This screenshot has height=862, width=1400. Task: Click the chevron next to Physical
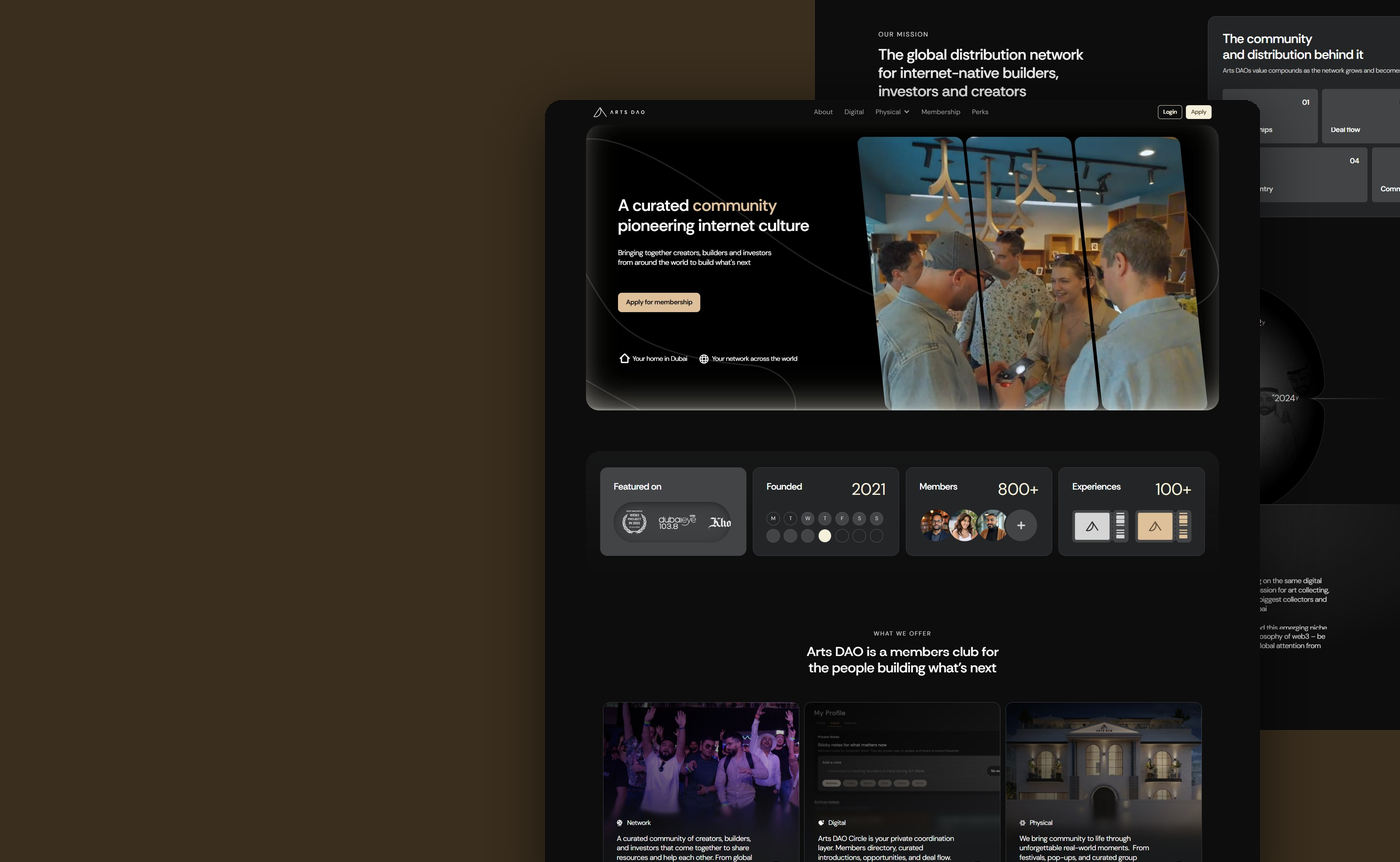(906, 112)
